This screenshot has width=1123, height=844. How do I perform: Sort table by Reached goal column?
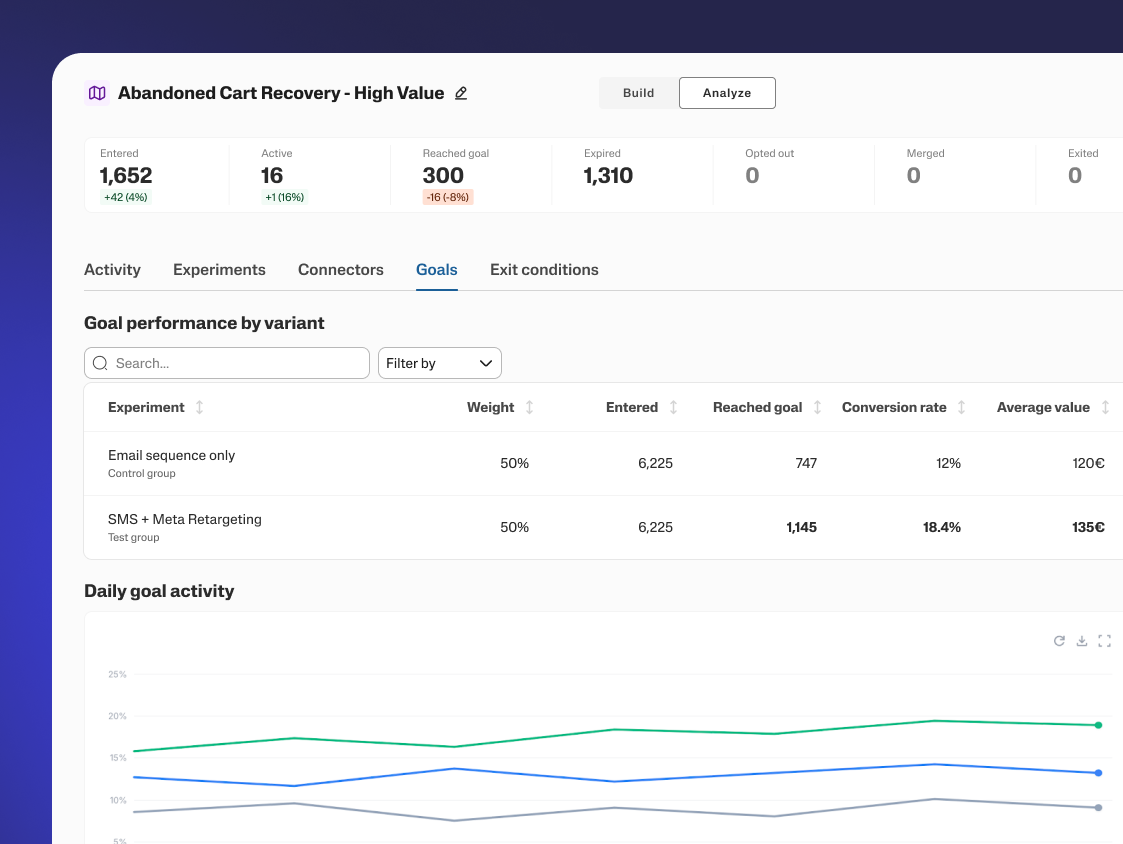[817, 407]
